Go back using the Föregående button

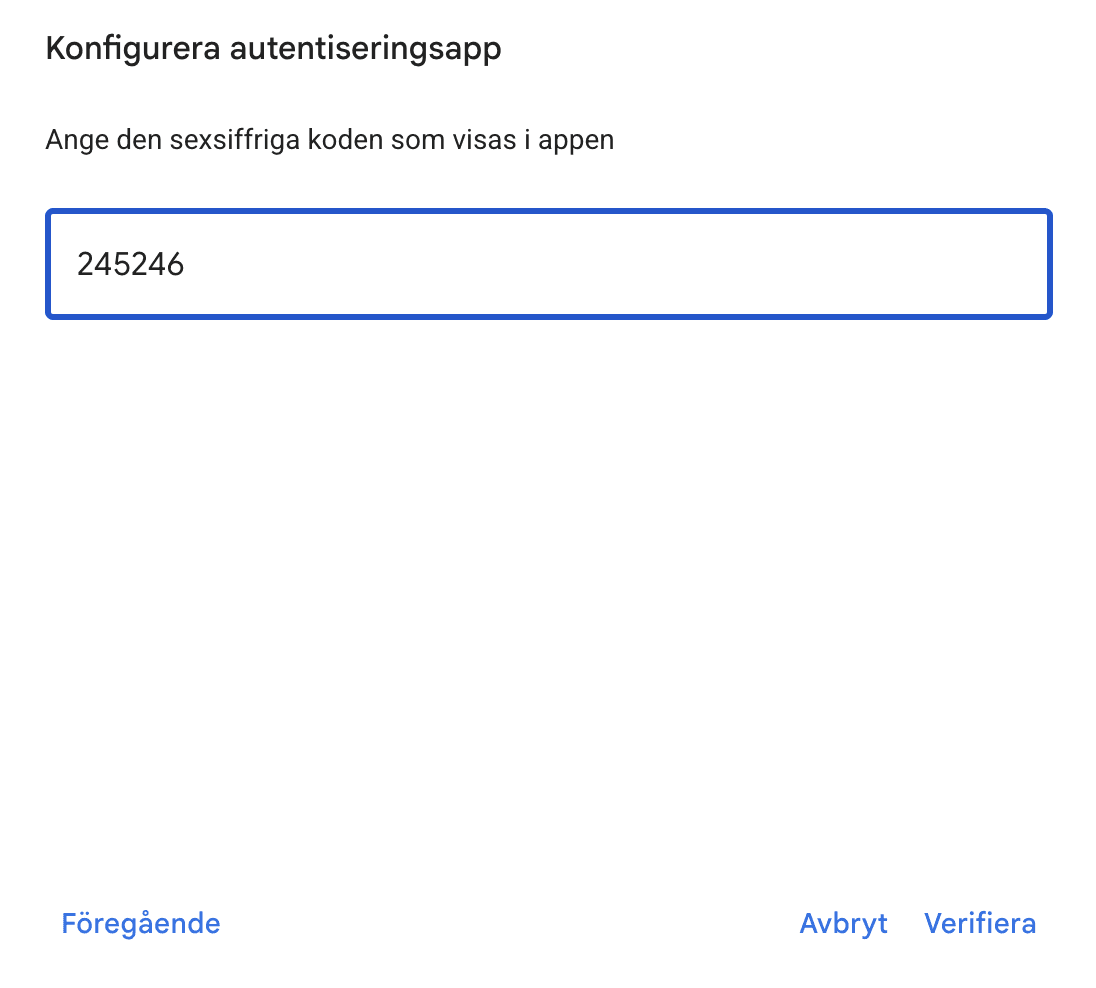pos(140,924)
